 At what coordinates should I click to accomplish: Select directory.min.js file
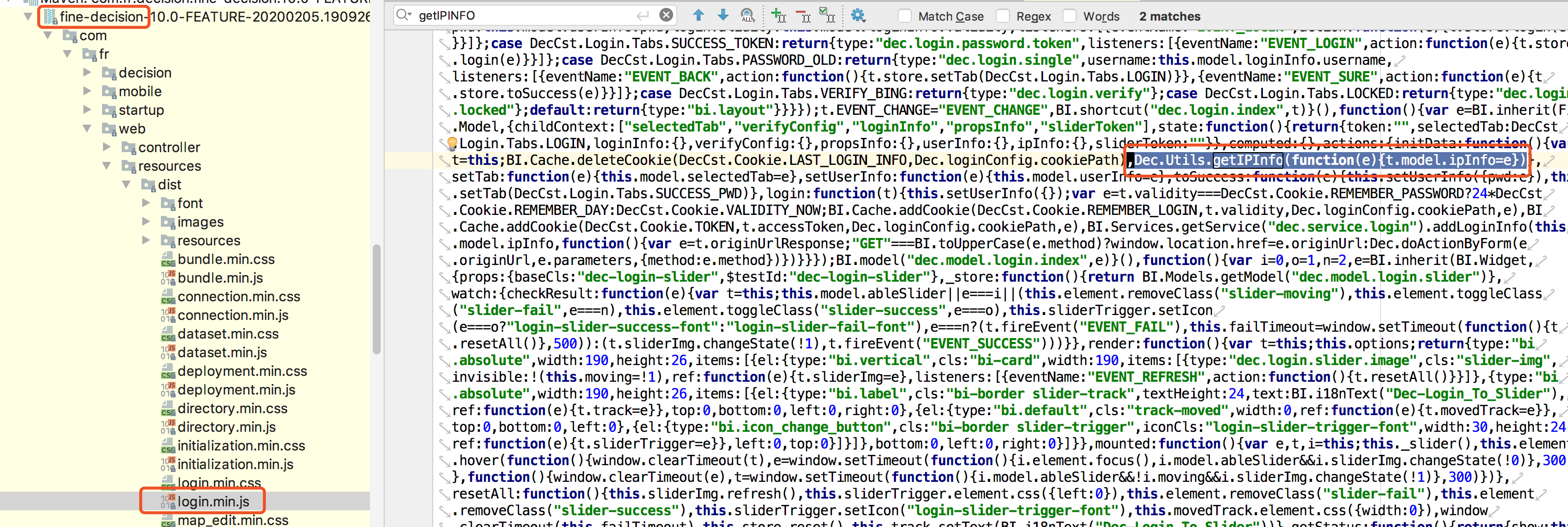coord(227,426)
